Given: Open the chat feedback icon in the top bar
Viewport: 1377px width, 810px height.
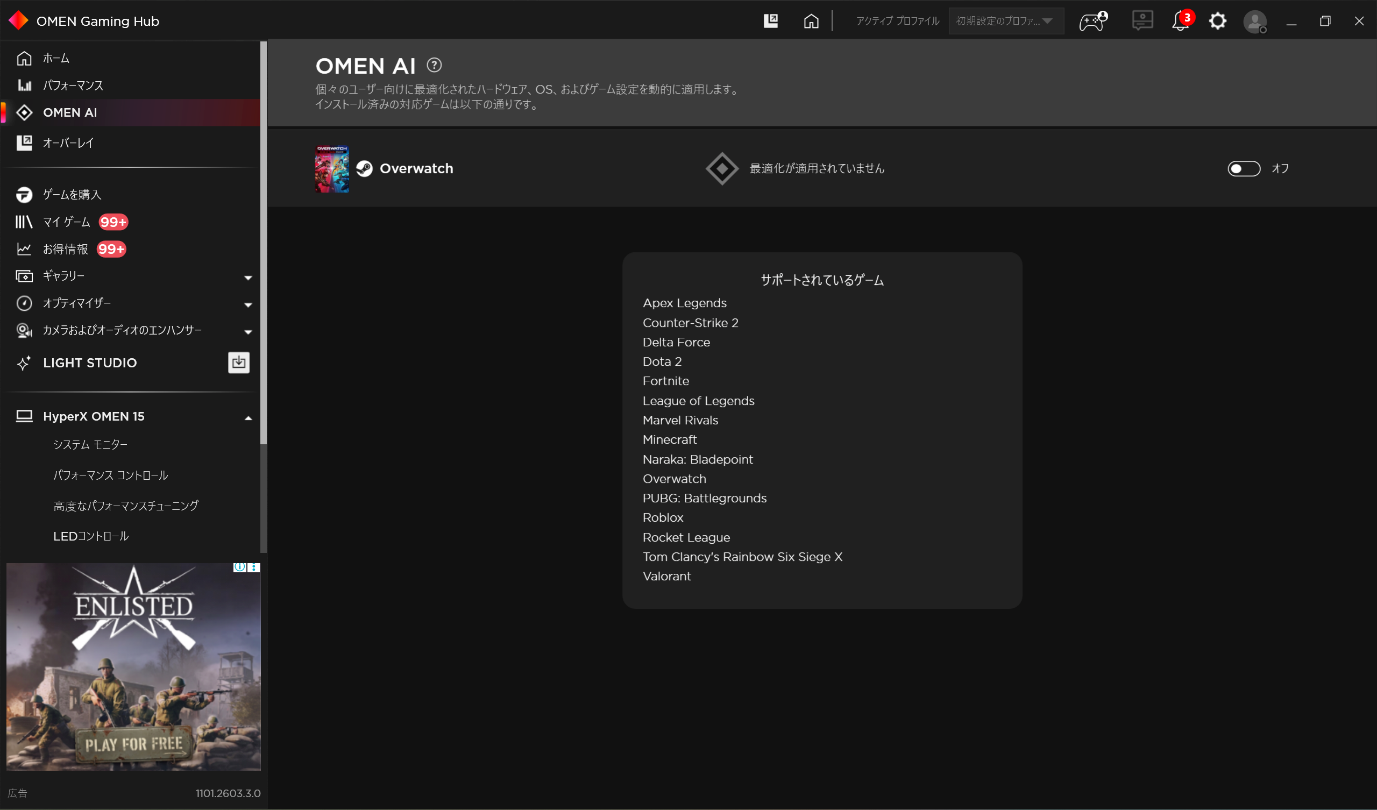Looking at the screenshot, I should coord(1142,21).
